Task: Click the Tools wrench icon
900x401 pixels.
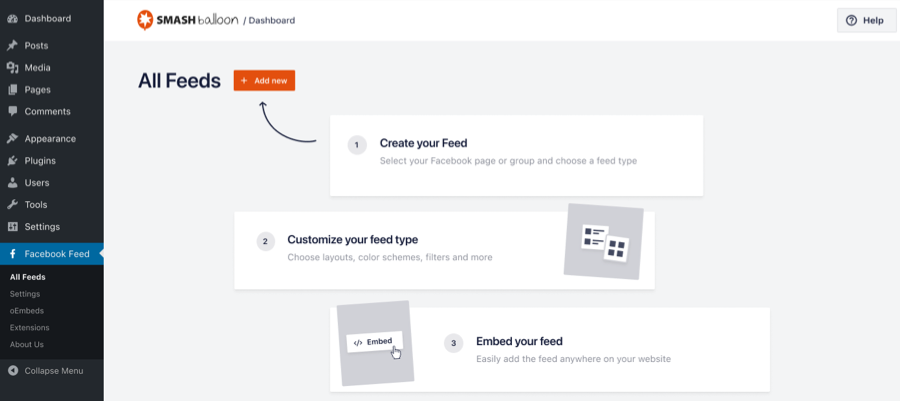Action: (12, 205)
